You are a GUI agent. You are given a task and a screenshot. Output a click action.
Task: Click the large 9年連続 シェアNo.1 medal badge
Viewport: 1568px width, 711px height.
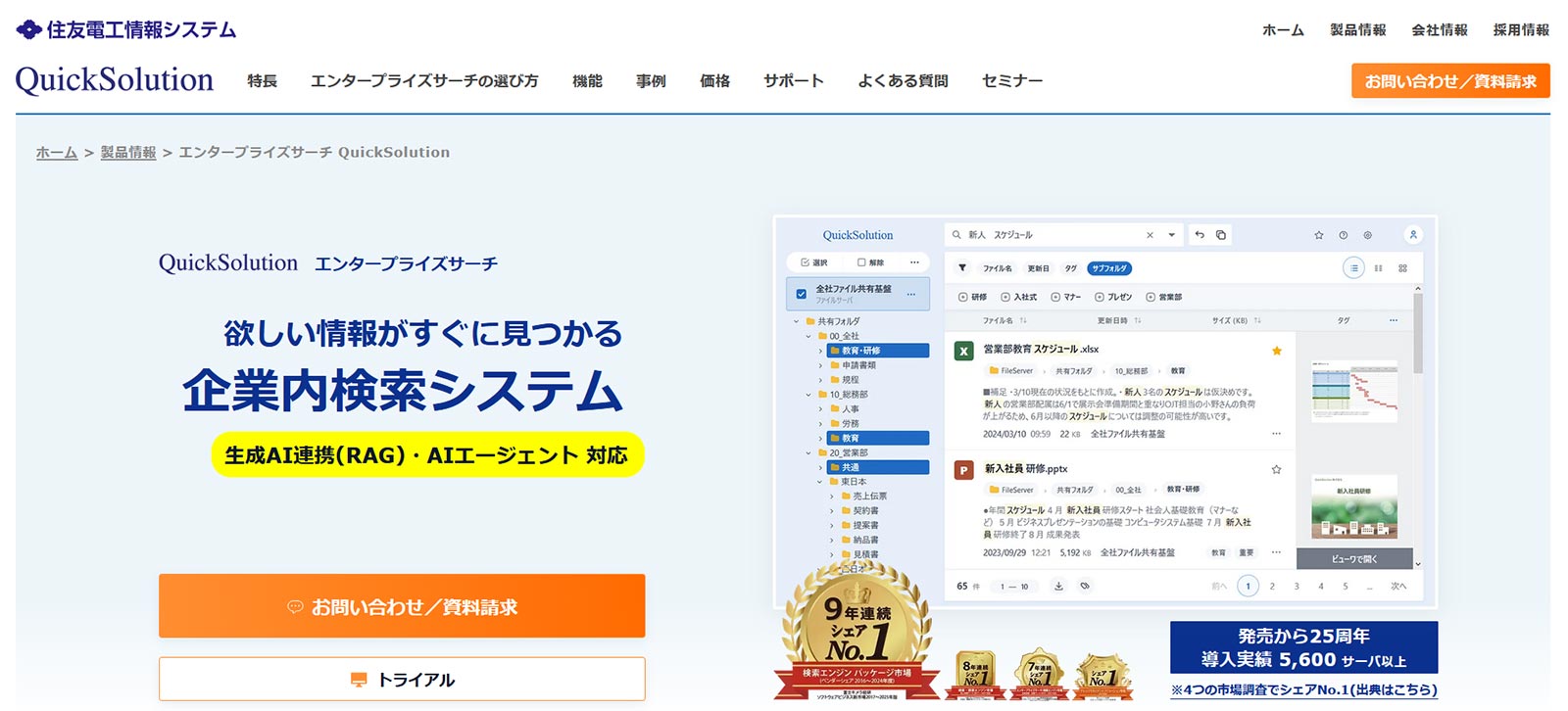857,632
